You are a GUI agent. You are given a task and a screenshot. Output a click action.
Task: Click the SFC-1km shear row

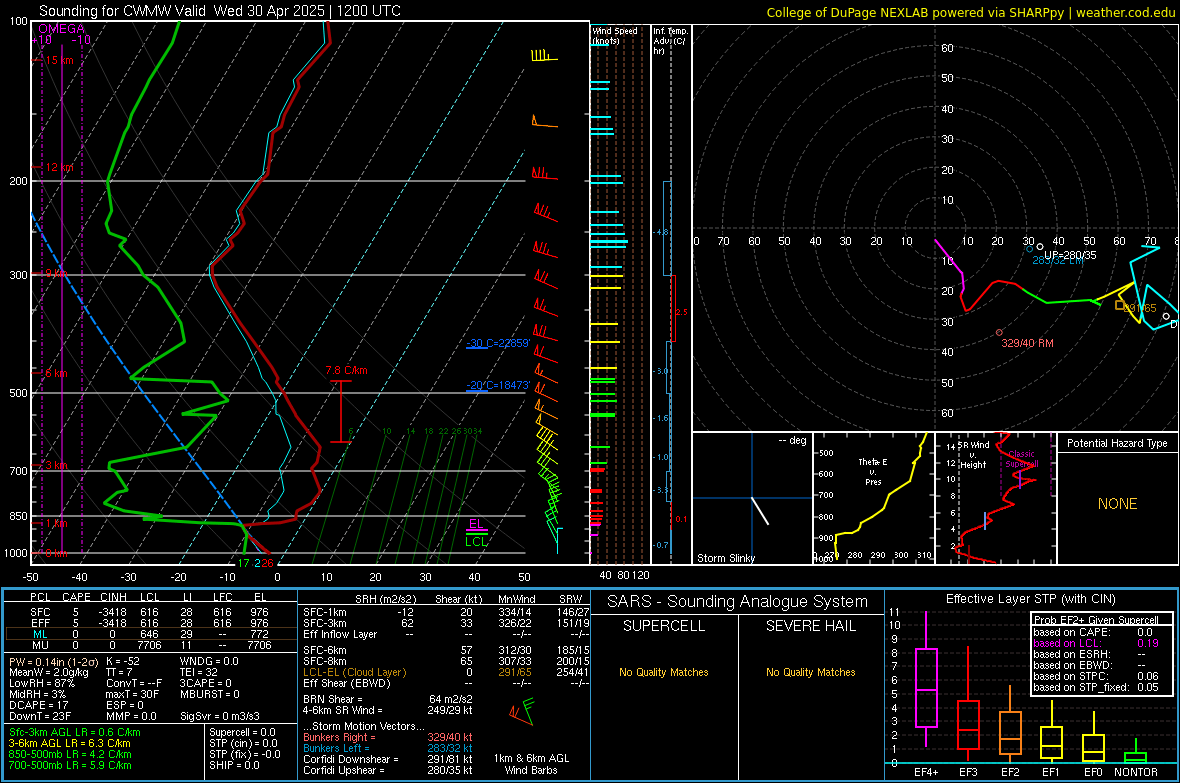click(x=446, y=613)
